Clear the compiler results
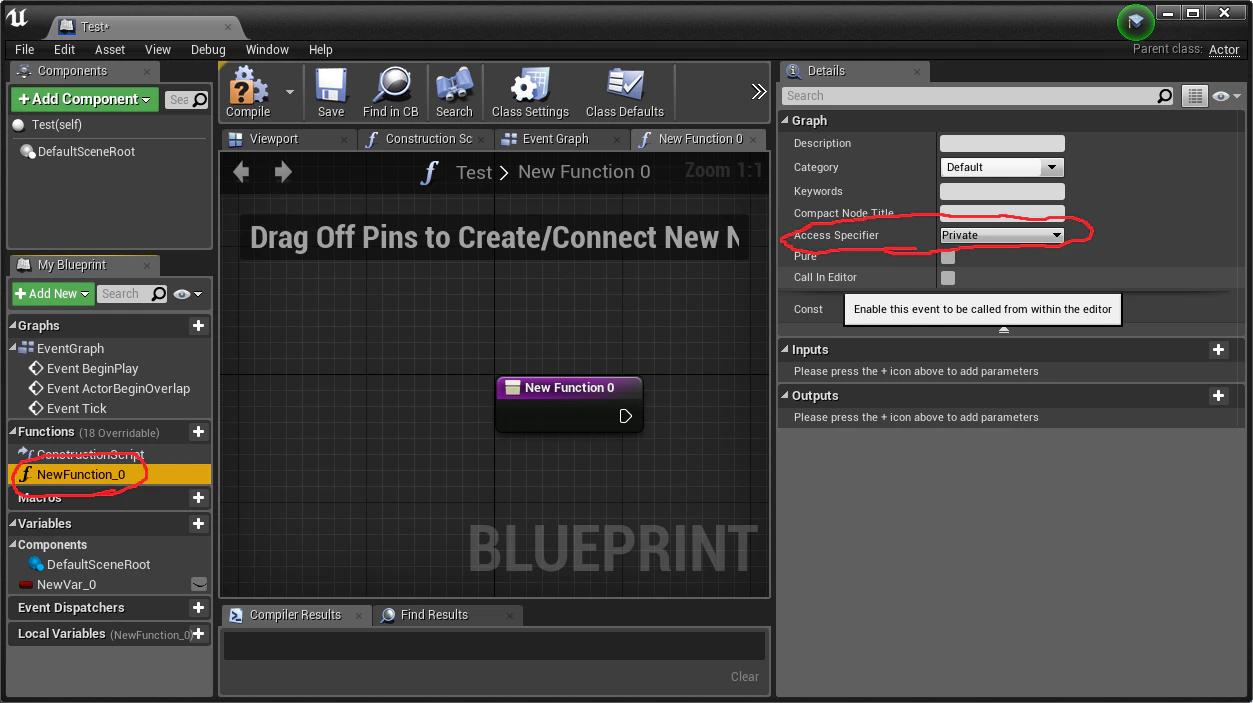The height and width of the screenshot is (703, 1253). click(745, 677)
